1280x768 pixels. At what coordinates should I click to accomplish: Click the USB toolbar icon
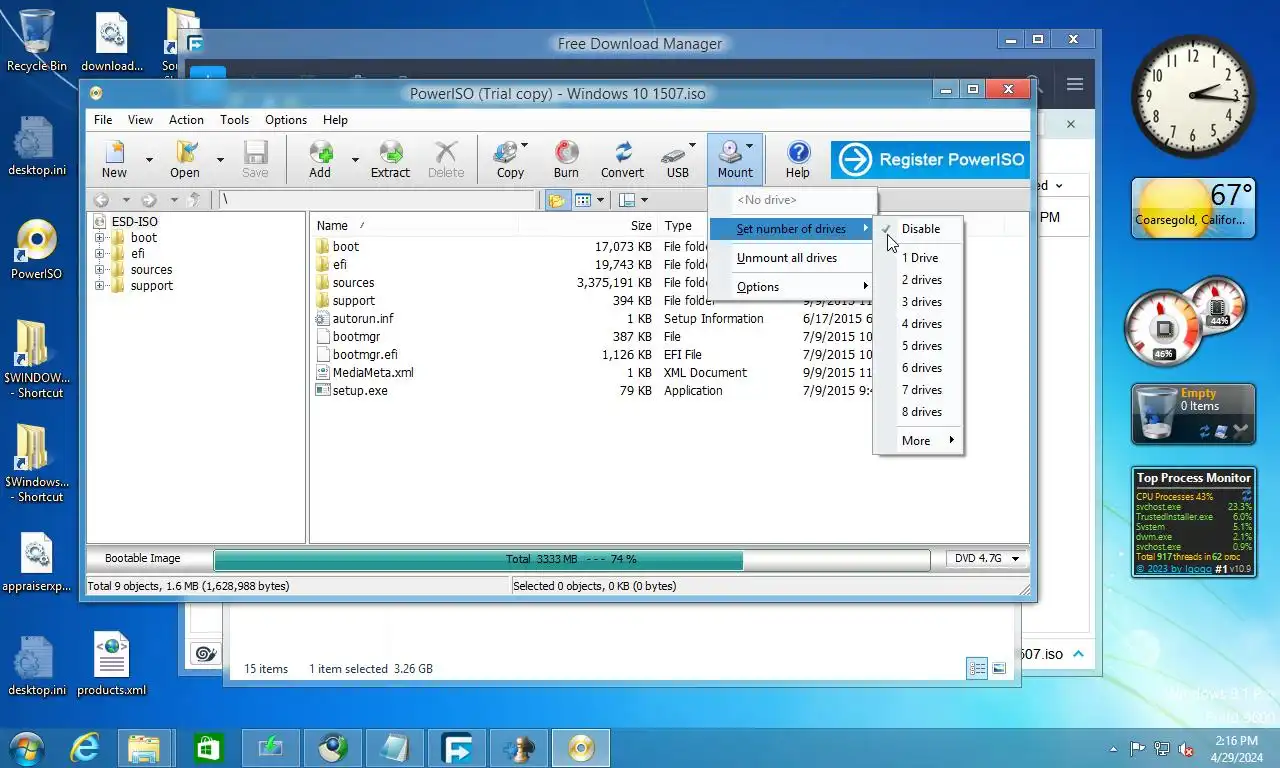678,159
